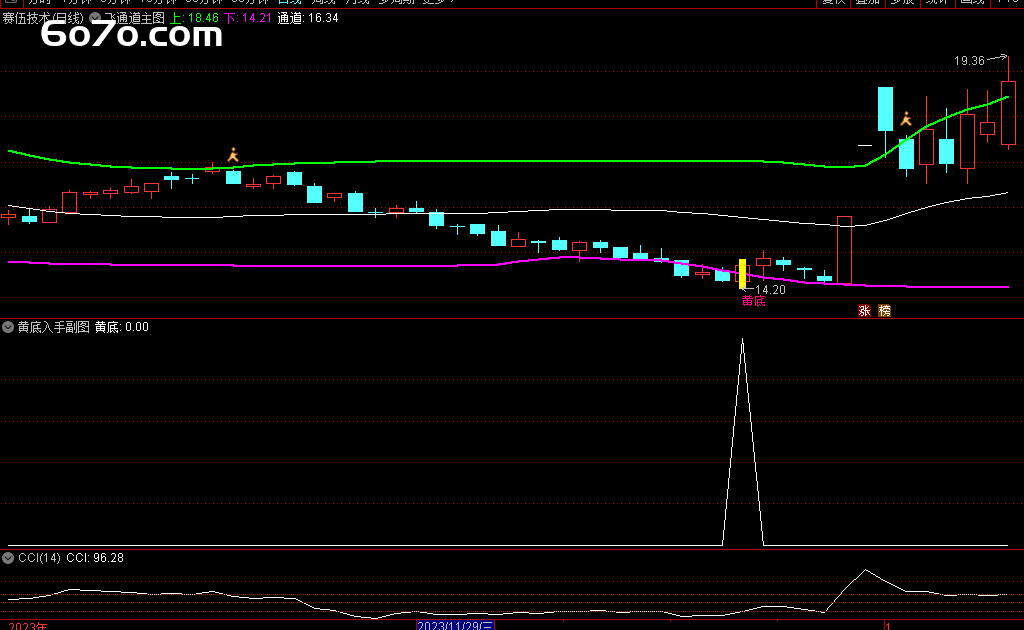The width and height of the screenshot is (1024, 630).
Task: Click the 榜 marker icon below candles
Action: 884,311
